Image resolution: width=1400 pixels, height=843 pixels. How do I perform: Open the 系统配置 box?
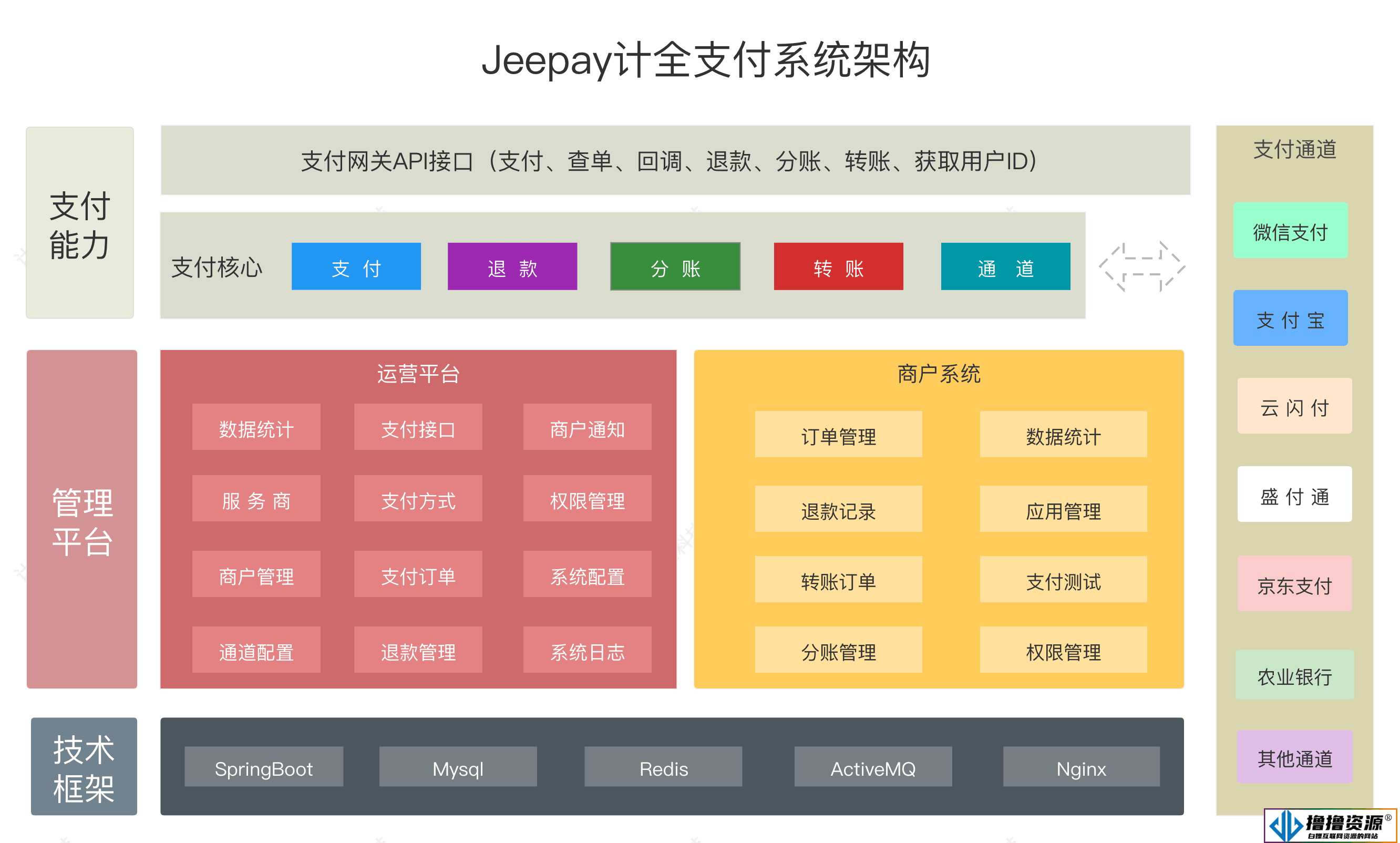(x=587, y=574)
